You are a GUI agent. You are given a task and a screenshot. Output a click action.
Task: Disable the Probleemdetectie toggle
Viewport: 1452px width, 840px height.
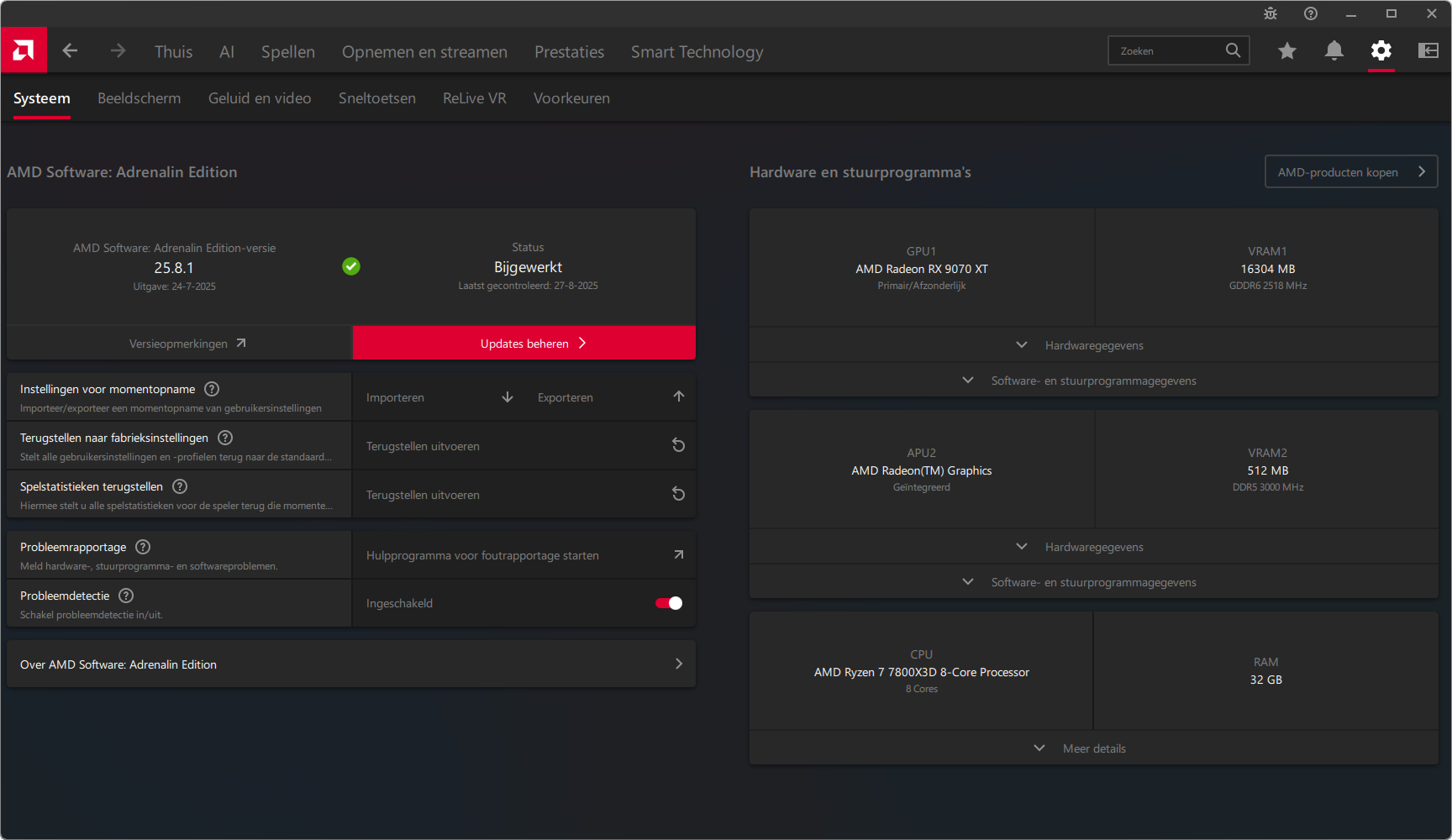click(669, 603)
